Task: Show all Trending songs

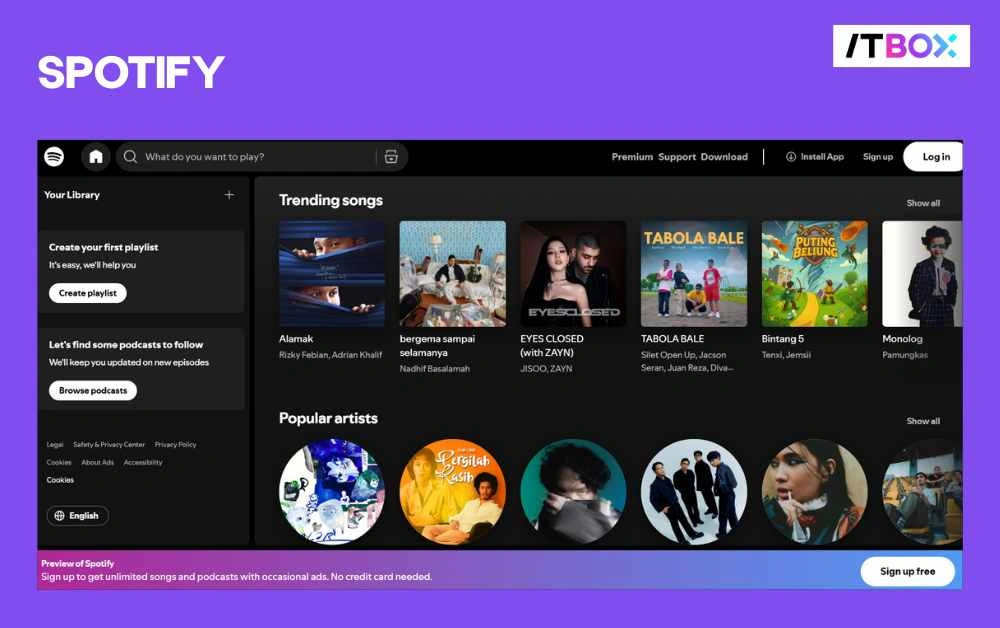Action: pyautogui.click(x=923, y=203)
